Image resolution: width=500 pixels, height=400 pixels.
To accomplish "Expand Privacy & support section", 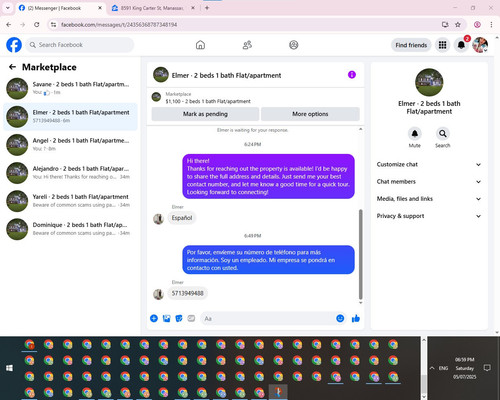I will pos(429,216).
